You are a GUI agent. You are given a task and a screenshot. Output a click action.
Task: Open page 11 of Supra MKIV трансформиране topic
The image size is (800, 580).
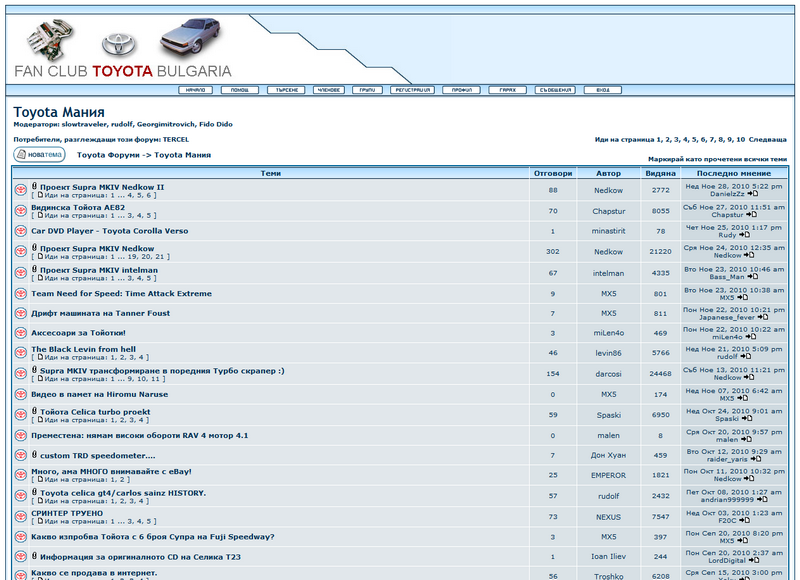pos(155,379)
